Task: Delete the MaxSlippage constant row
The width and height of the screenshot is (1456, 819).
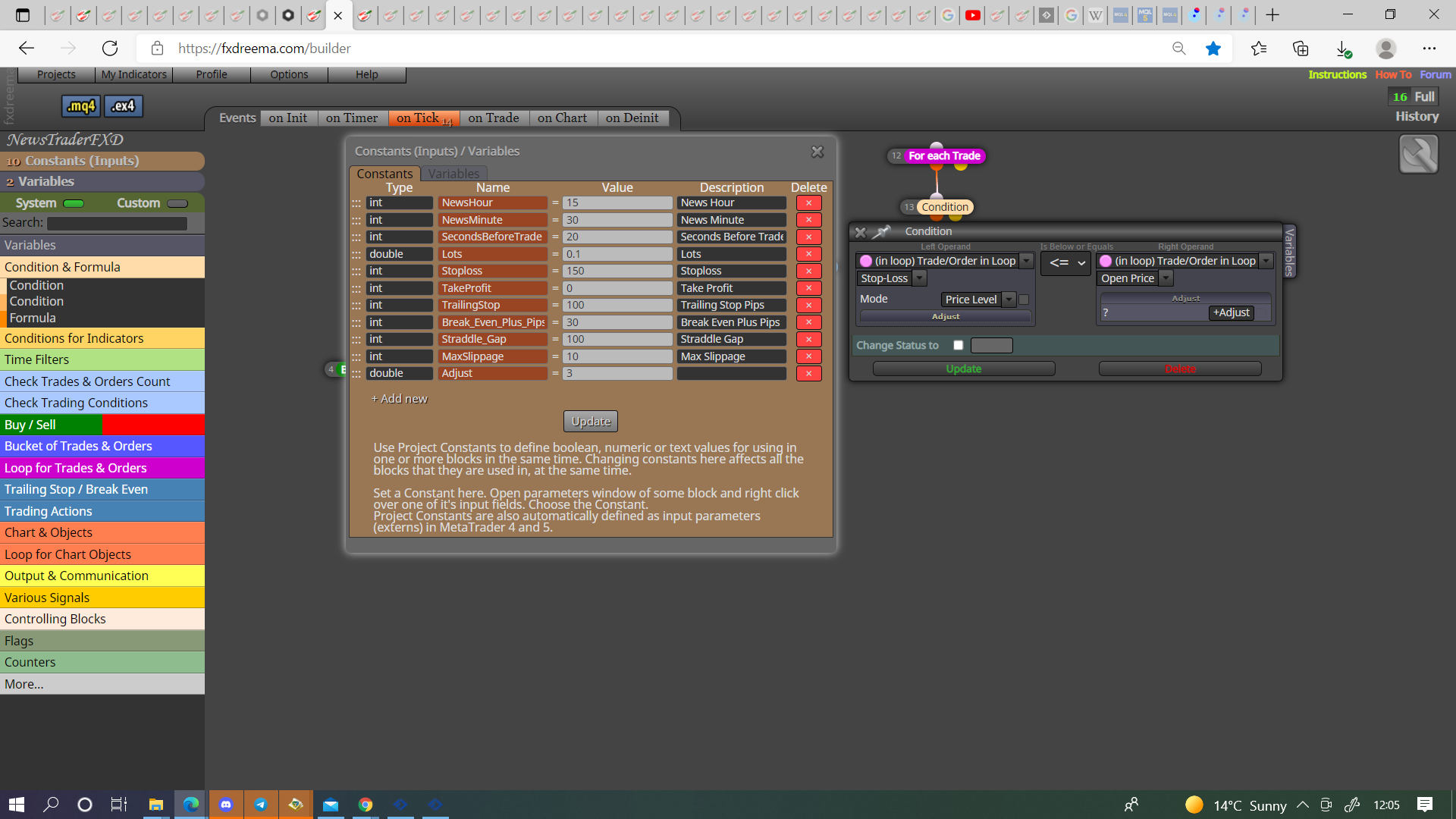Action: [808, 356]
